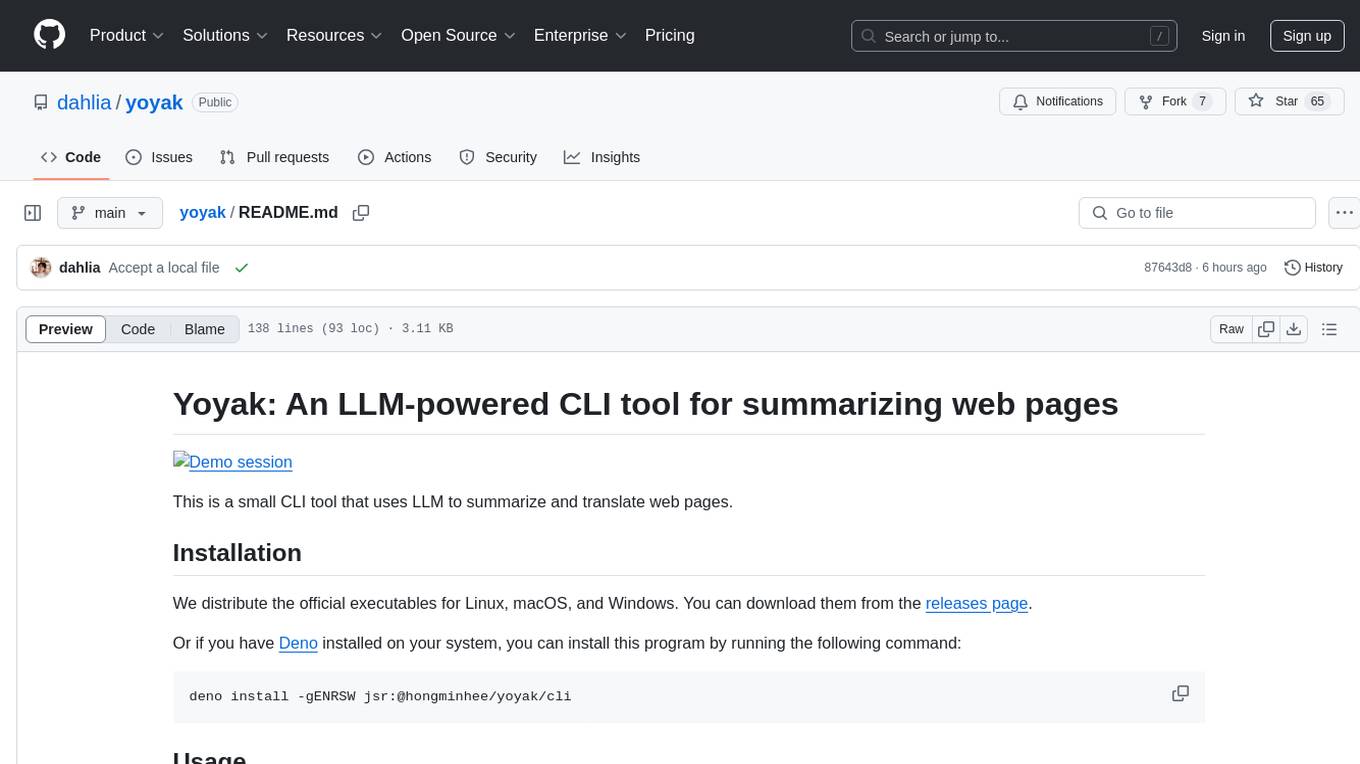This screenshot has width=1360, height=764.
Task: Copy the deno install command
Action: (x=1181, y=694)
